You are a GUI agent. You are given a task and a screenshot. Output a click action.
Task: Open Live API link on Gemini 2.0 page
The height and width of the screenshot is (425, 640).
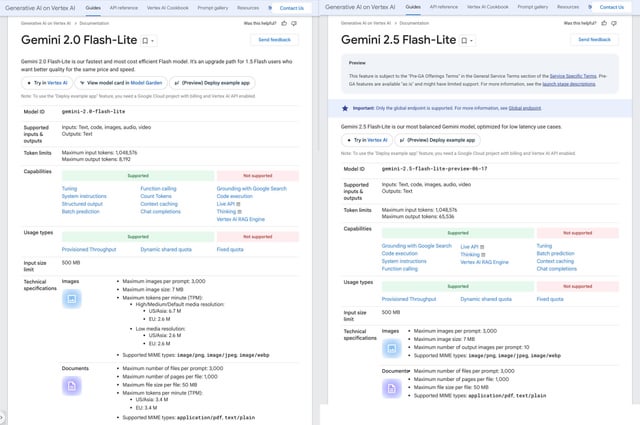tap(226, 204)
